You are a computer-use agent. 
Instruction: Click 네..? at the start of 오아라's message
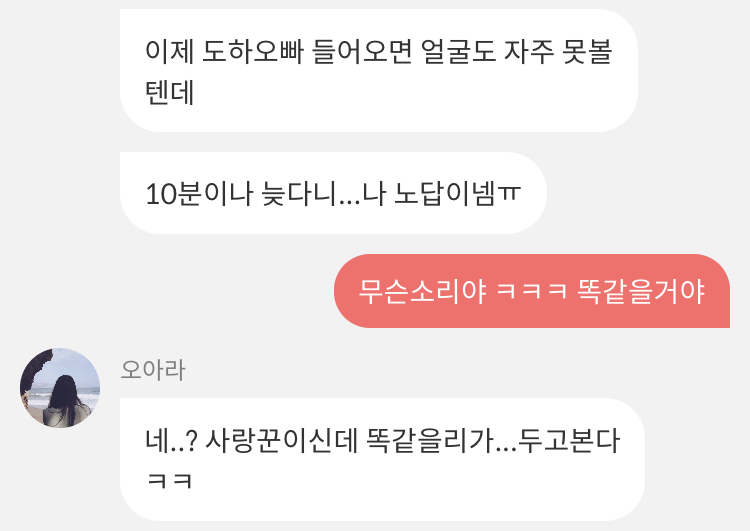pyautogui.click(x=171, y=441)
